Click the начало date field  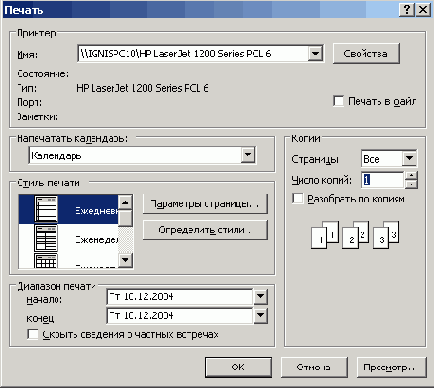coord(180,297)
